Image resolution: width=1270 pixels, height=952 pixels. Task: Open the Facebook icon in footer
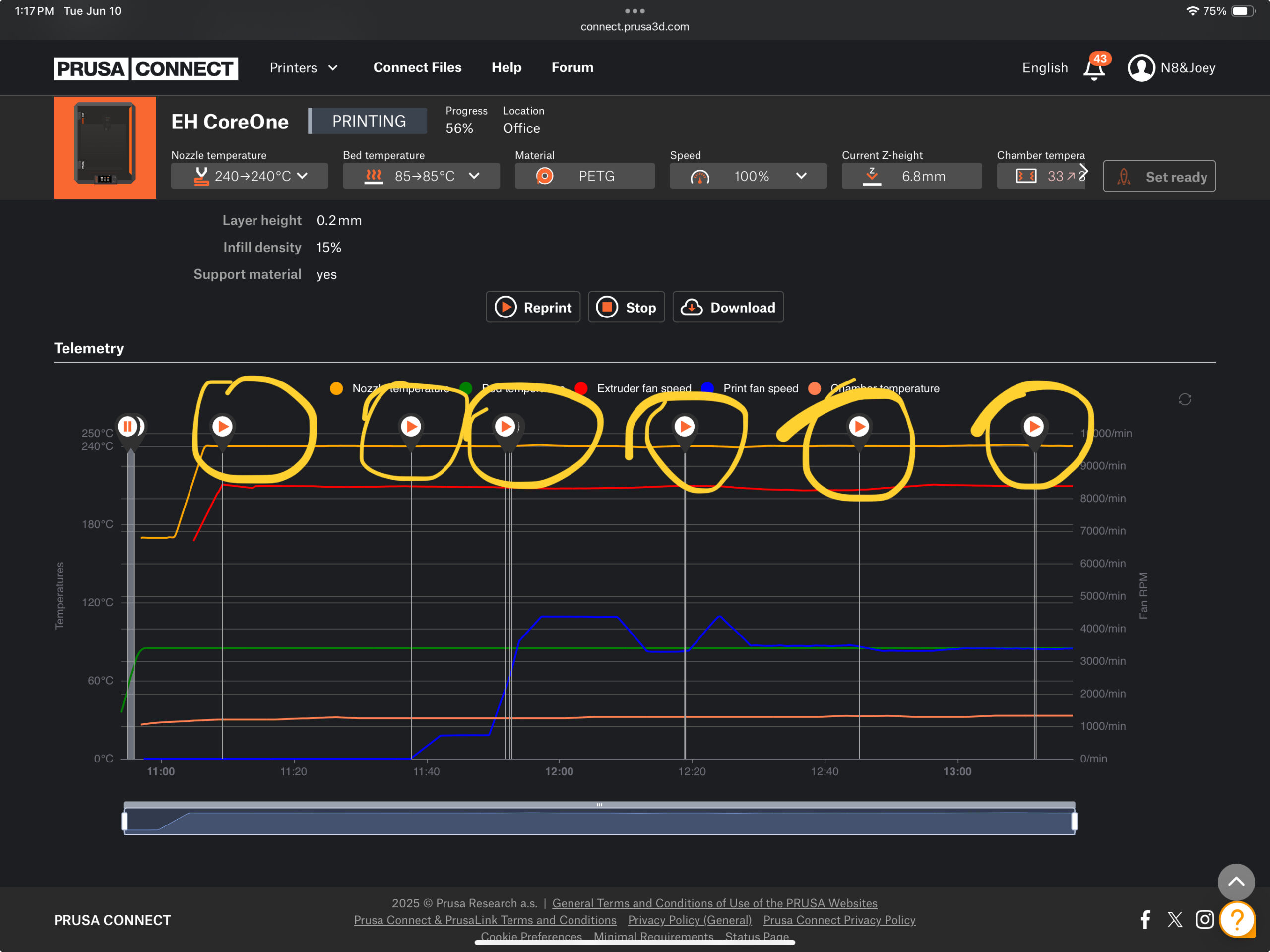point(1145,919)
